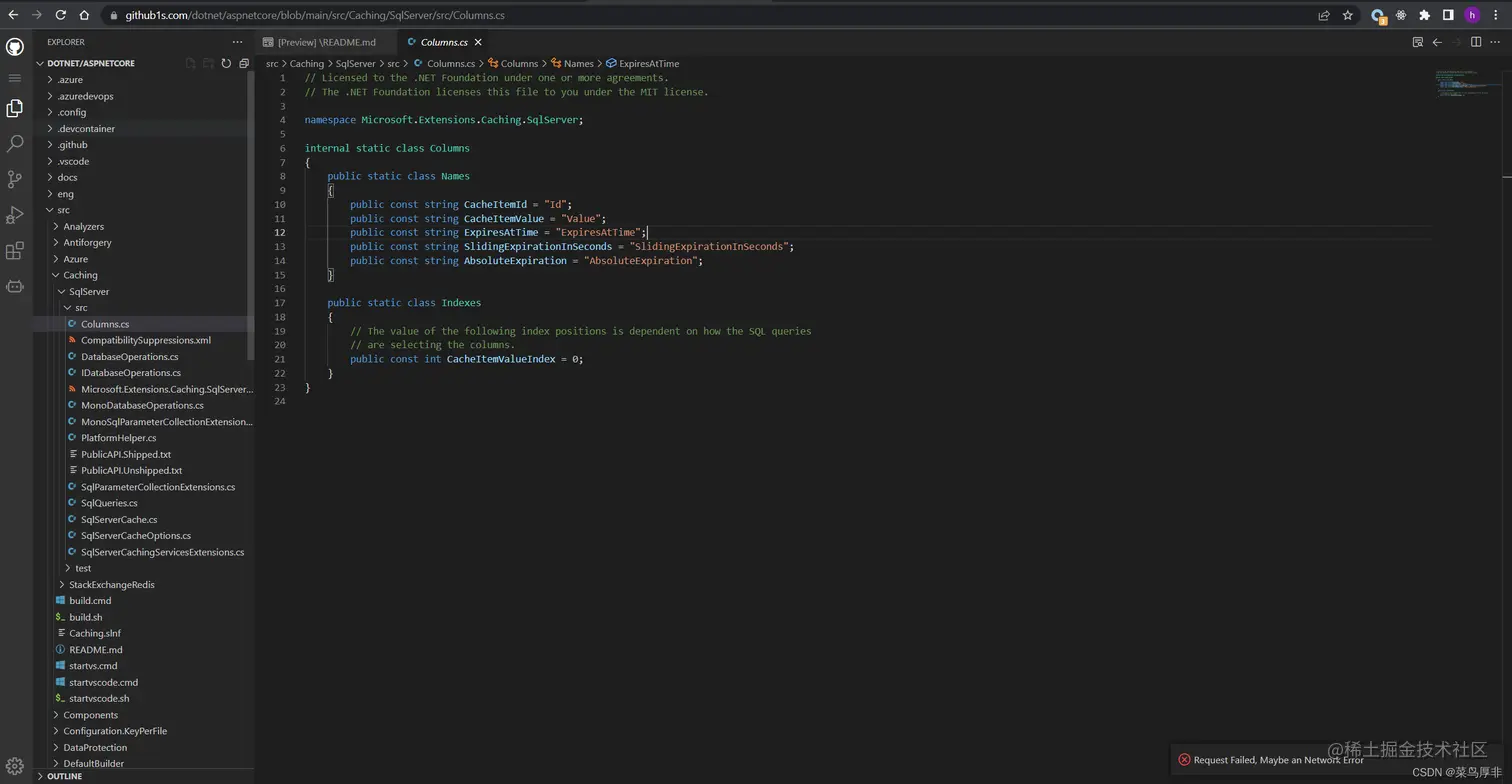
Task: Open the GitHub logo in activity bar
Action: [14, 47]
